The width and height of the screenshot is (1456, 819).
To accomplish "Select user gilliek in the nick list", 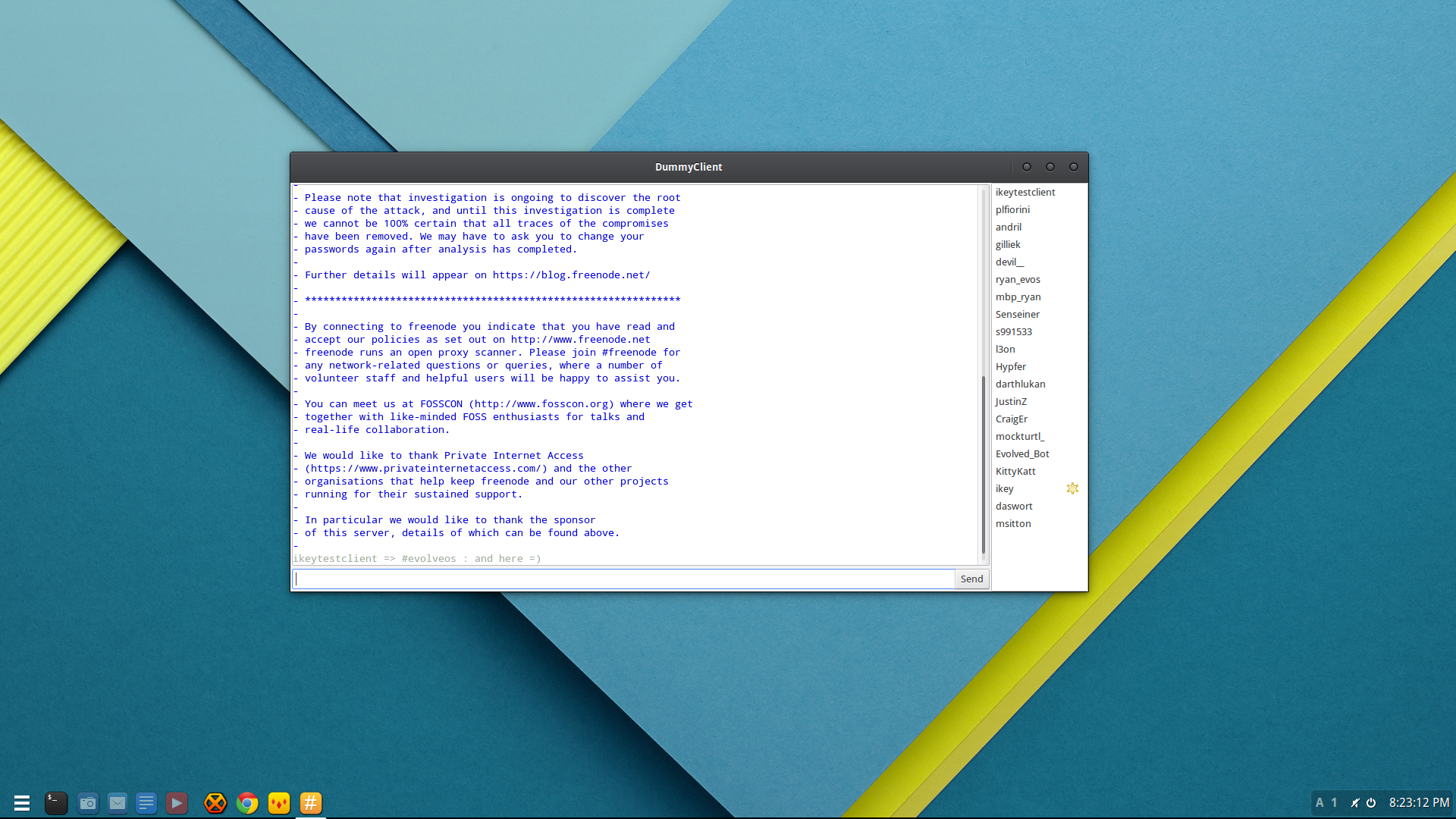I will (x=1008, y=245).
